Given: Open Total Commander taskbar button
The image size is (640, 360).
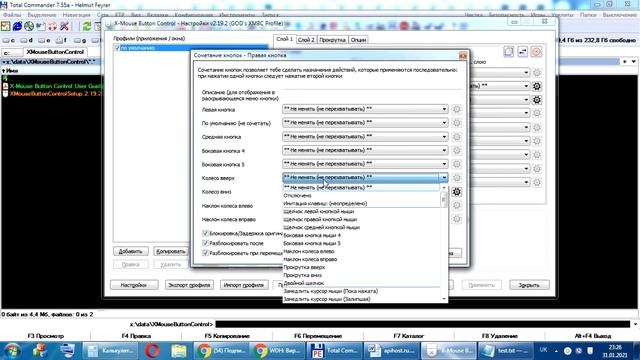Looking at the screenshot, I should (x=333, y=351).
